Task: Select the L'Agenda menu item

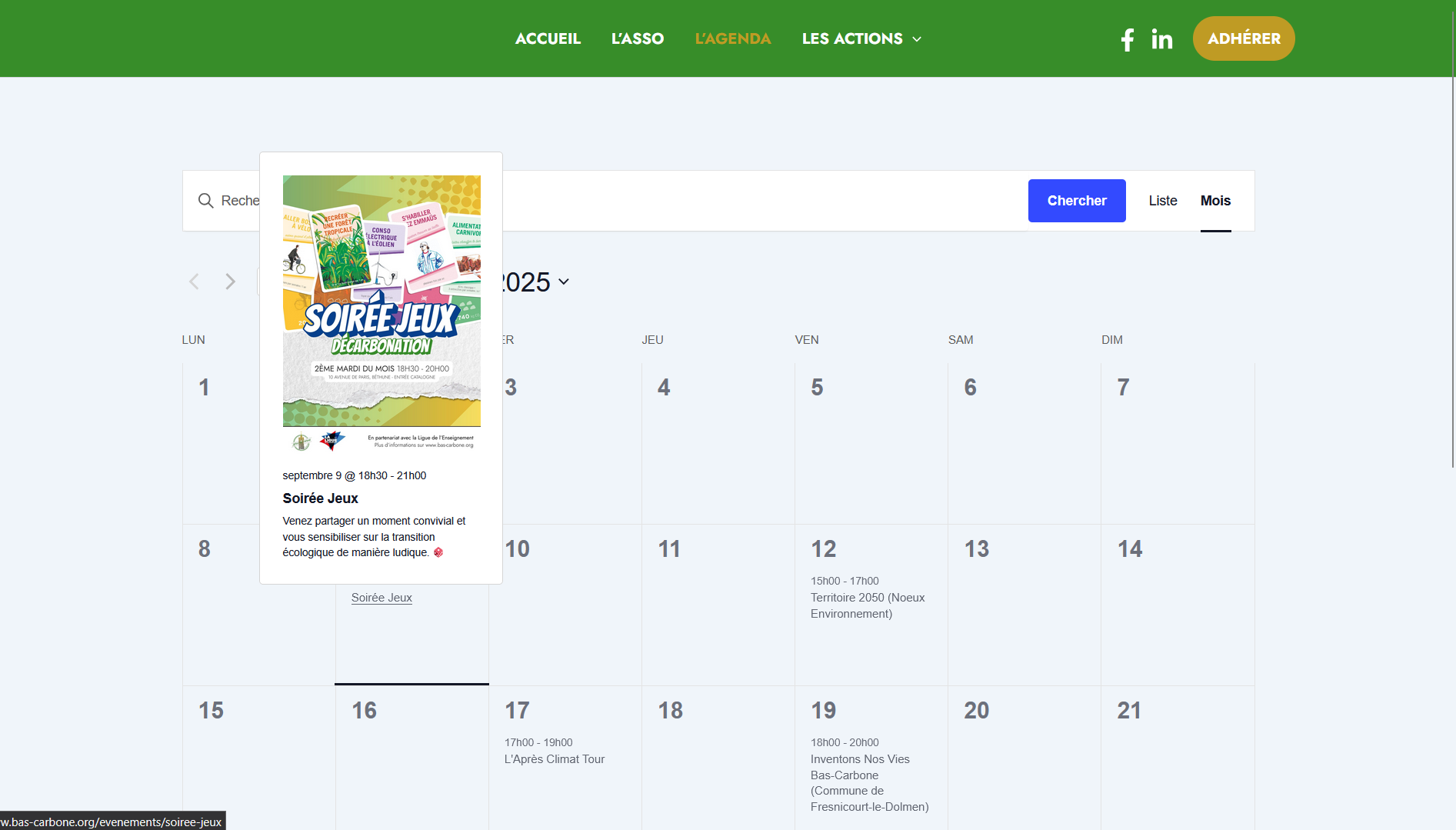Action: tap(732, 38)
